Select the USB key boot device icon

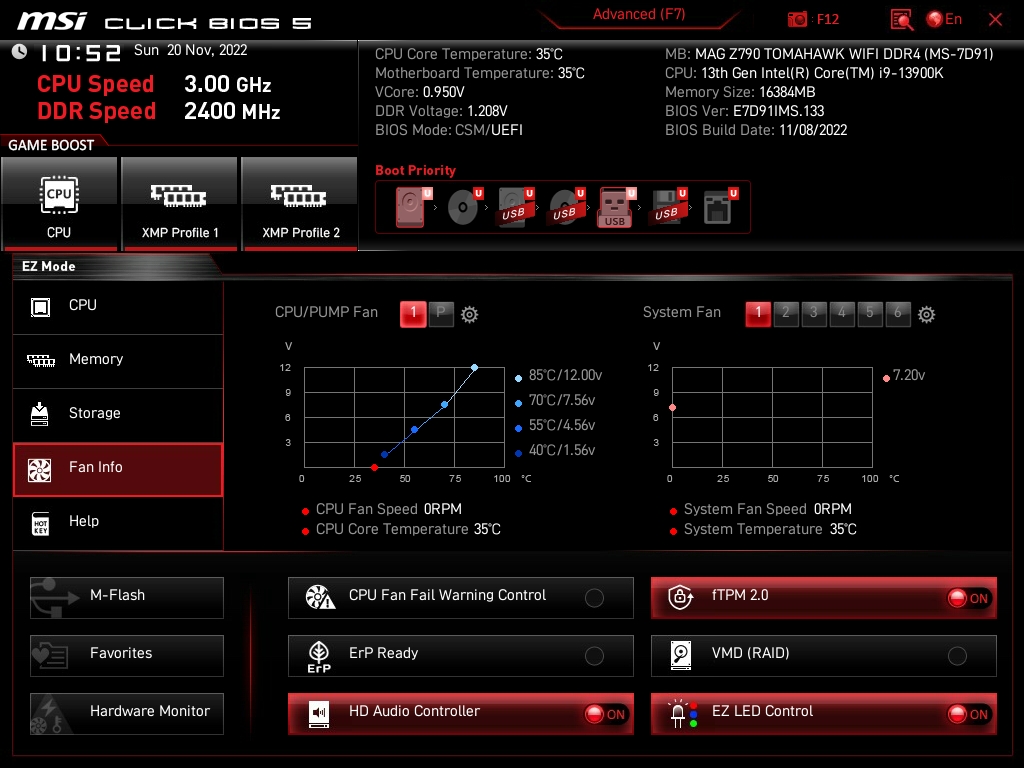(x=616, y=208)
